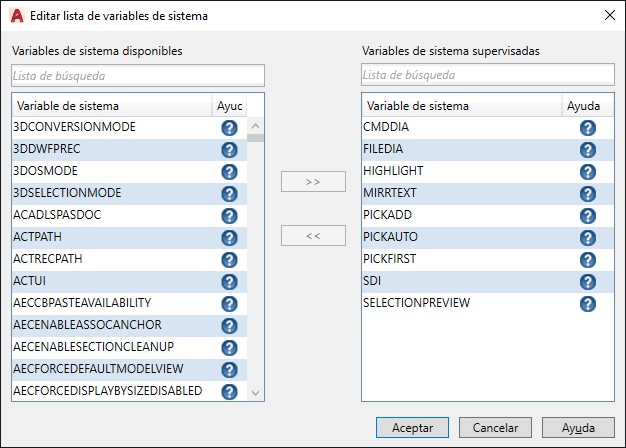
Task: Click the Ayuda button
Action: click(578, 427)
